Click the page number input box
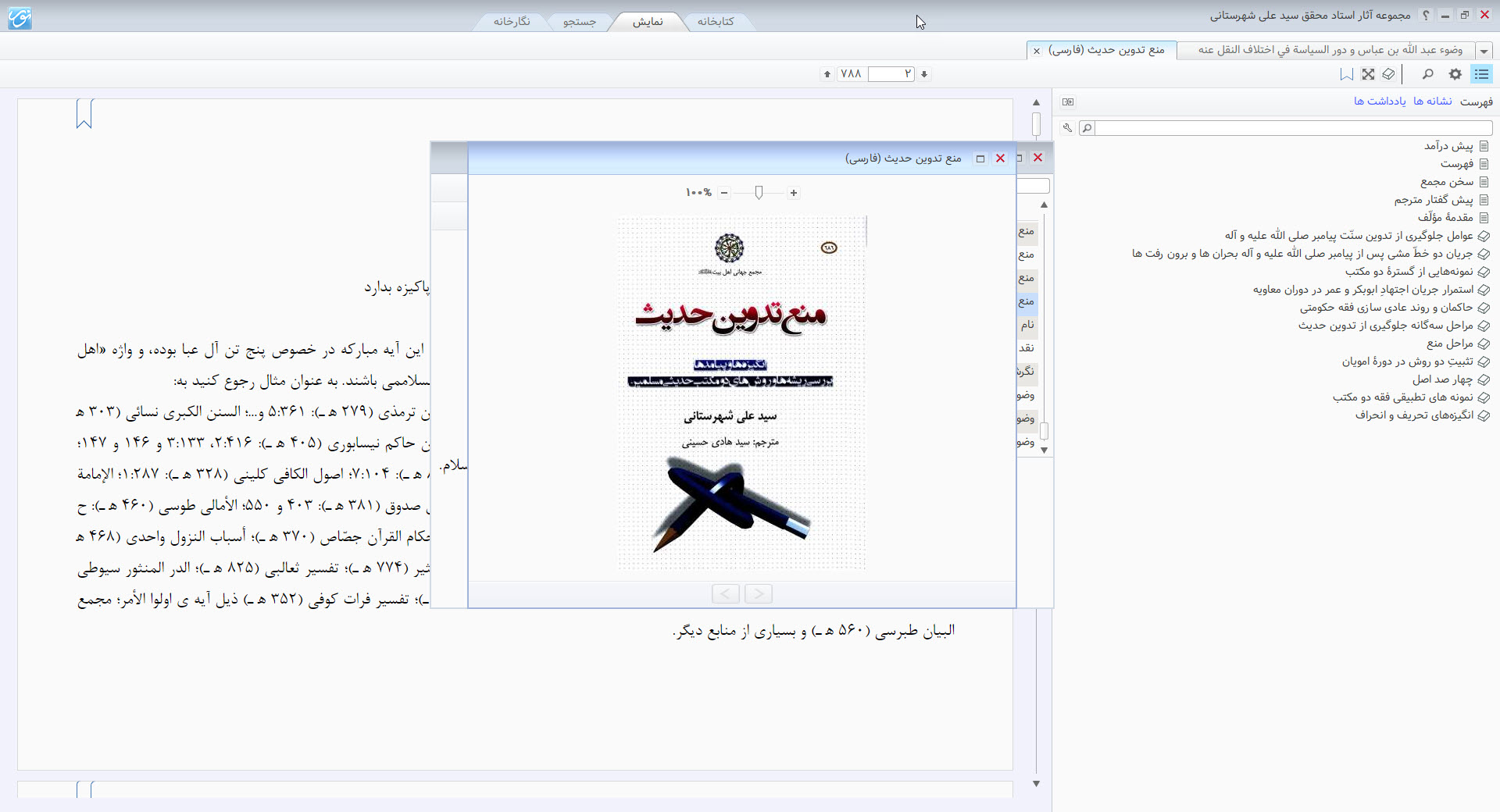 coord(891,74)
